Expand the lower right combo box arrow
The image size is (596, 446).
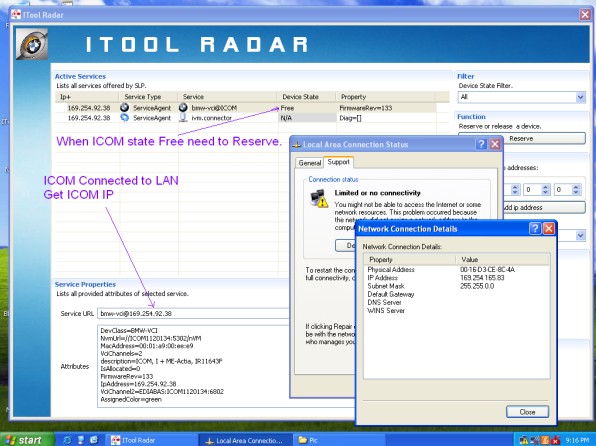(580, 236)
